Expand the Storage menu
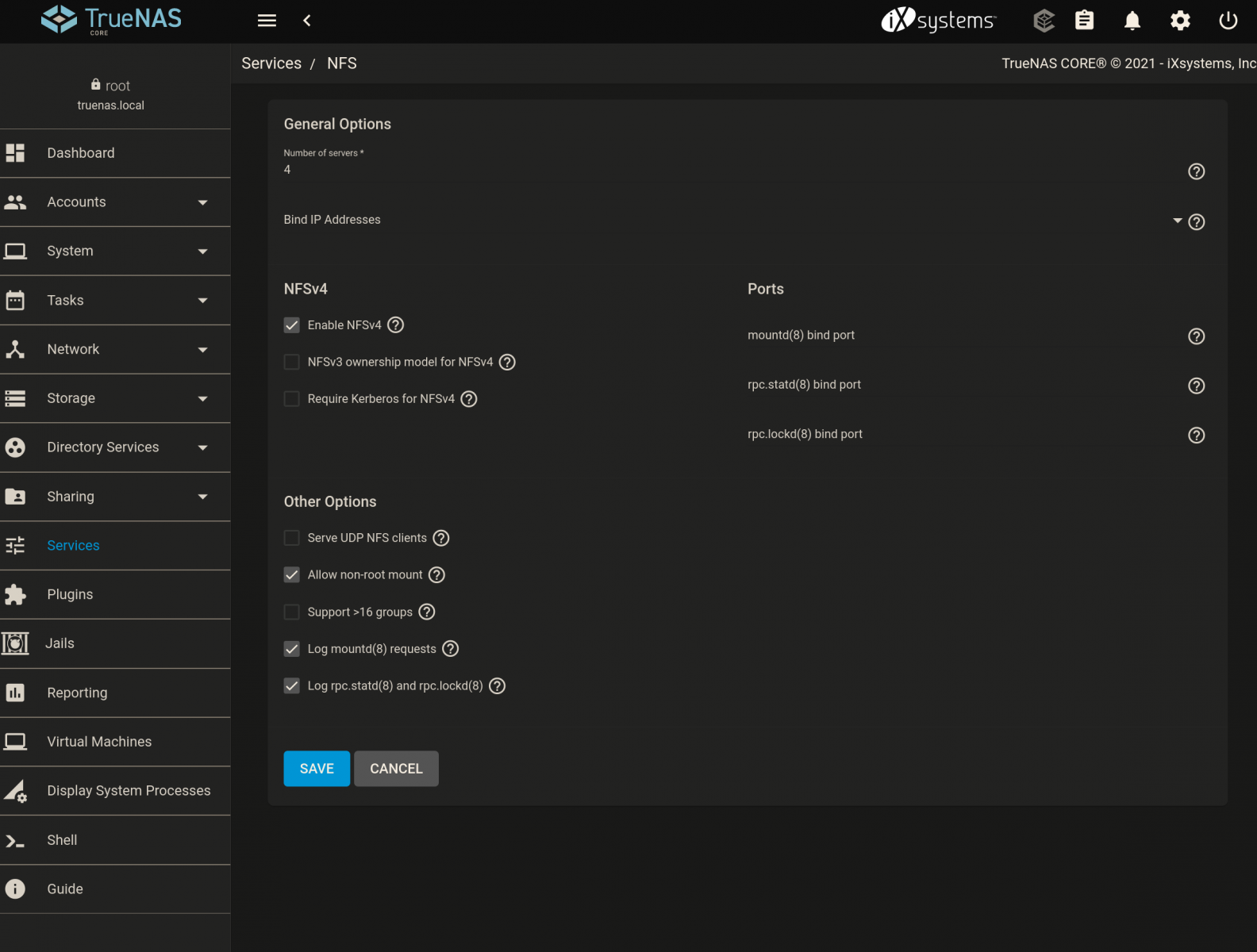 [115, 398]
